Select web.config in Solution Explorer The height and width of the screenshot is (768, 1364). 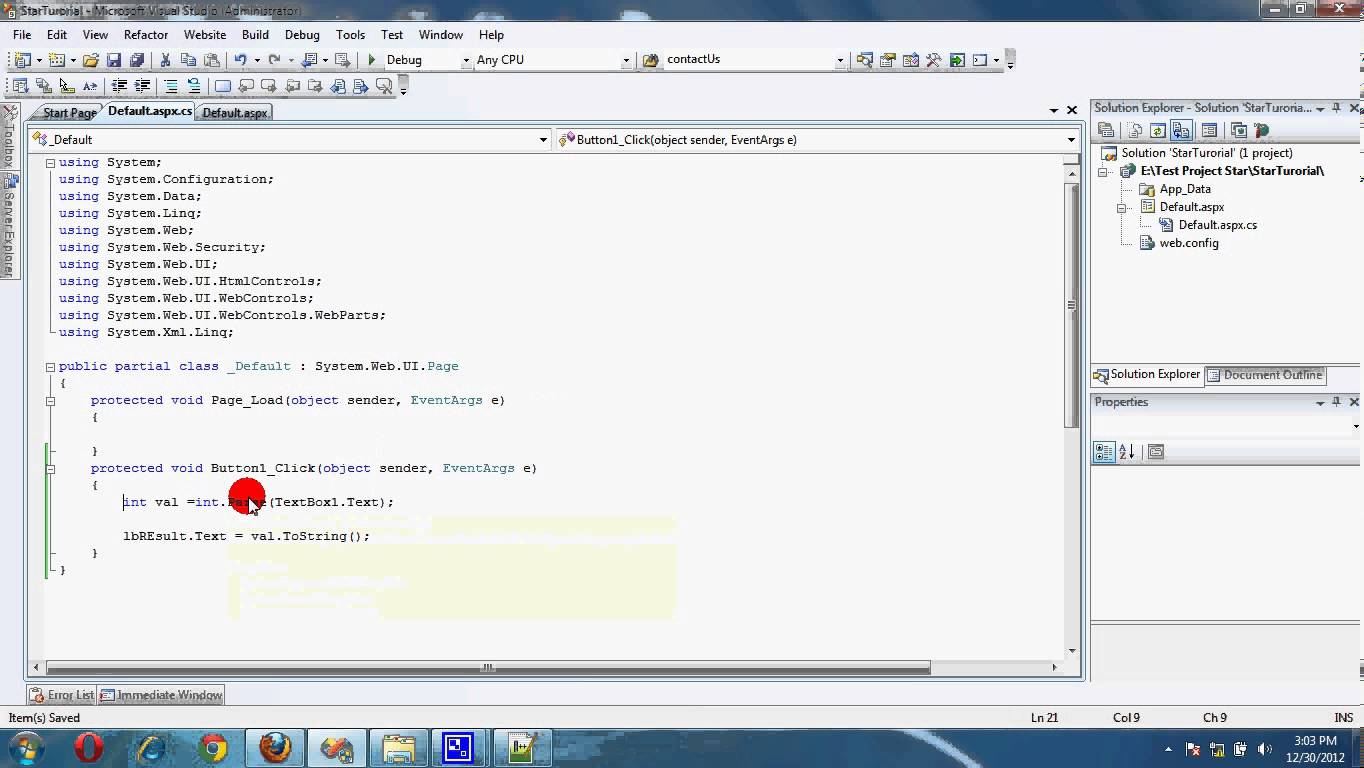(x=1189, y=243)
